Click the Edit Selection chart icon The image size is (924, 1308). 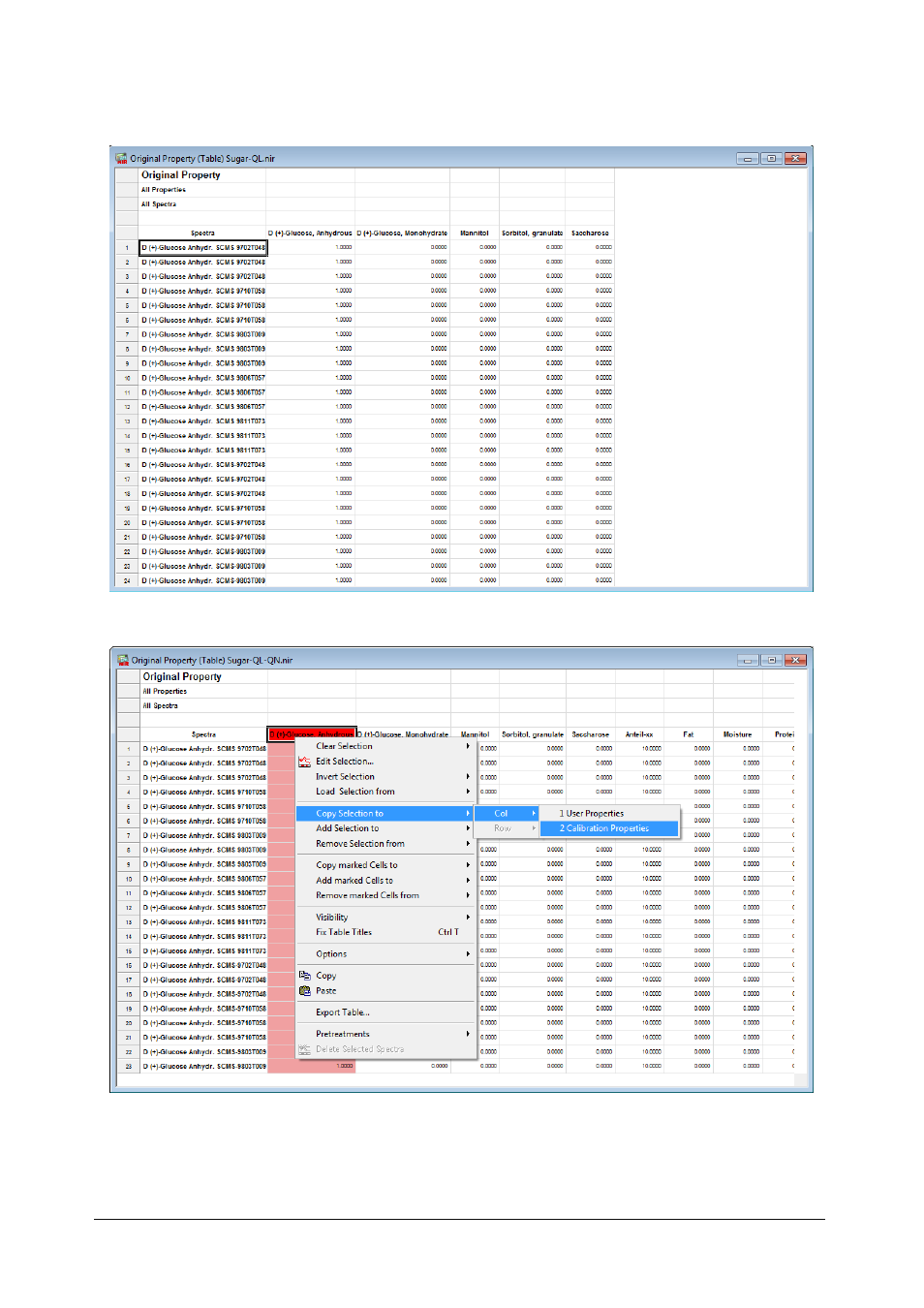click(304, 762)
